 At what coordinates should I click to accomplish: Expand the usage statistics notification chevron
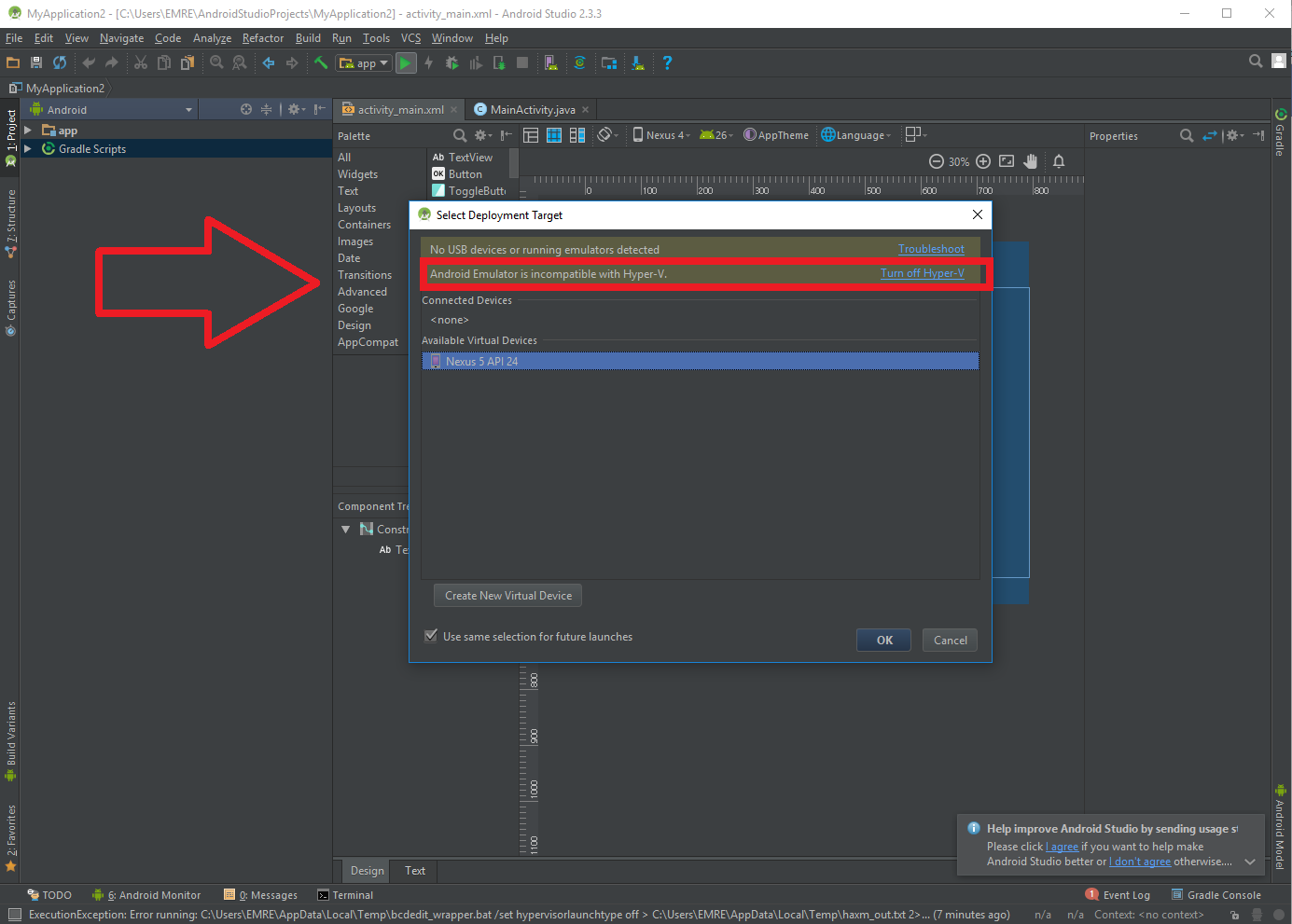click(x=1250, y=862)
